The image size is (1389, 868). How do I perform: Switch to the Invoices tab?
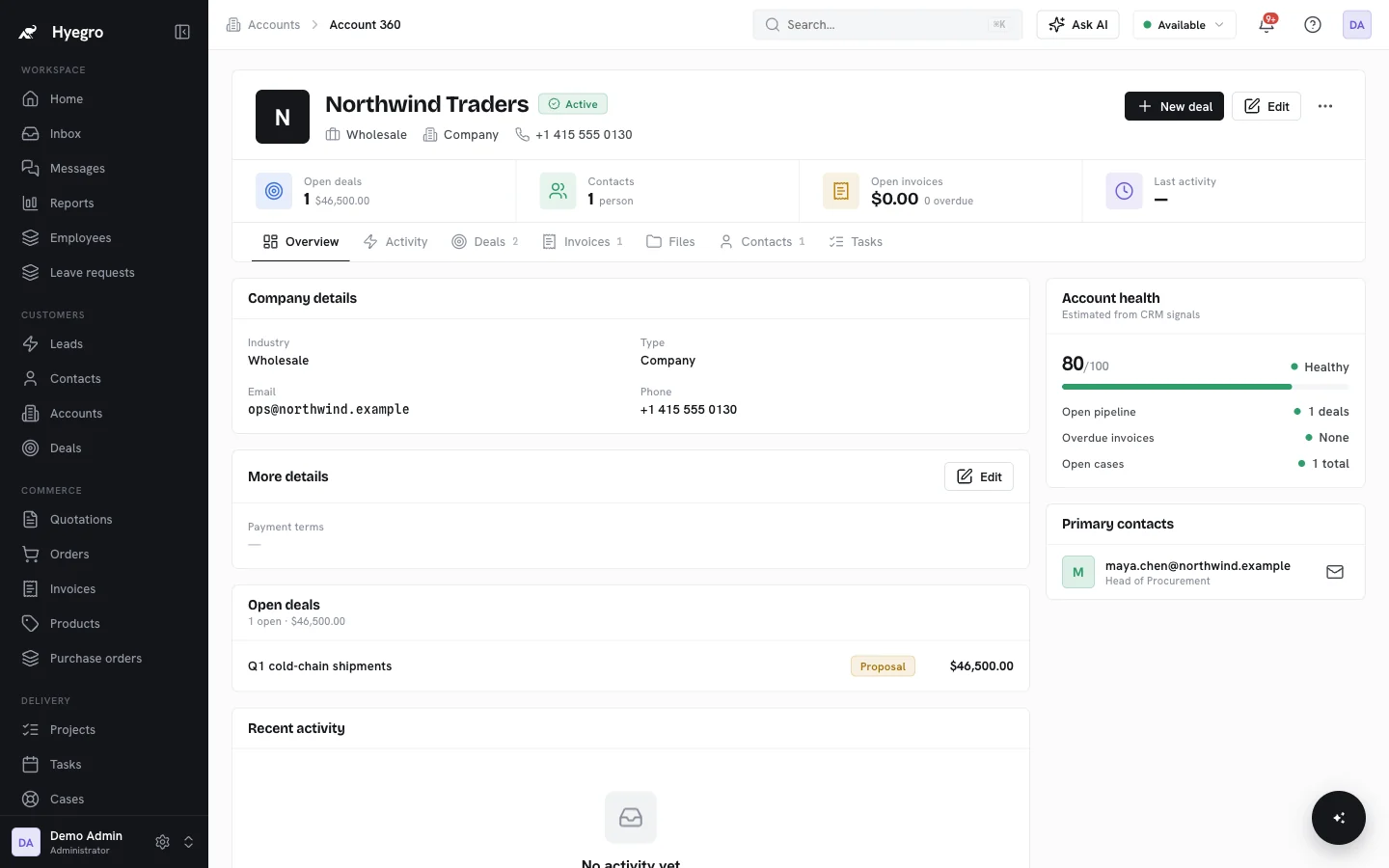click(583, 242)
